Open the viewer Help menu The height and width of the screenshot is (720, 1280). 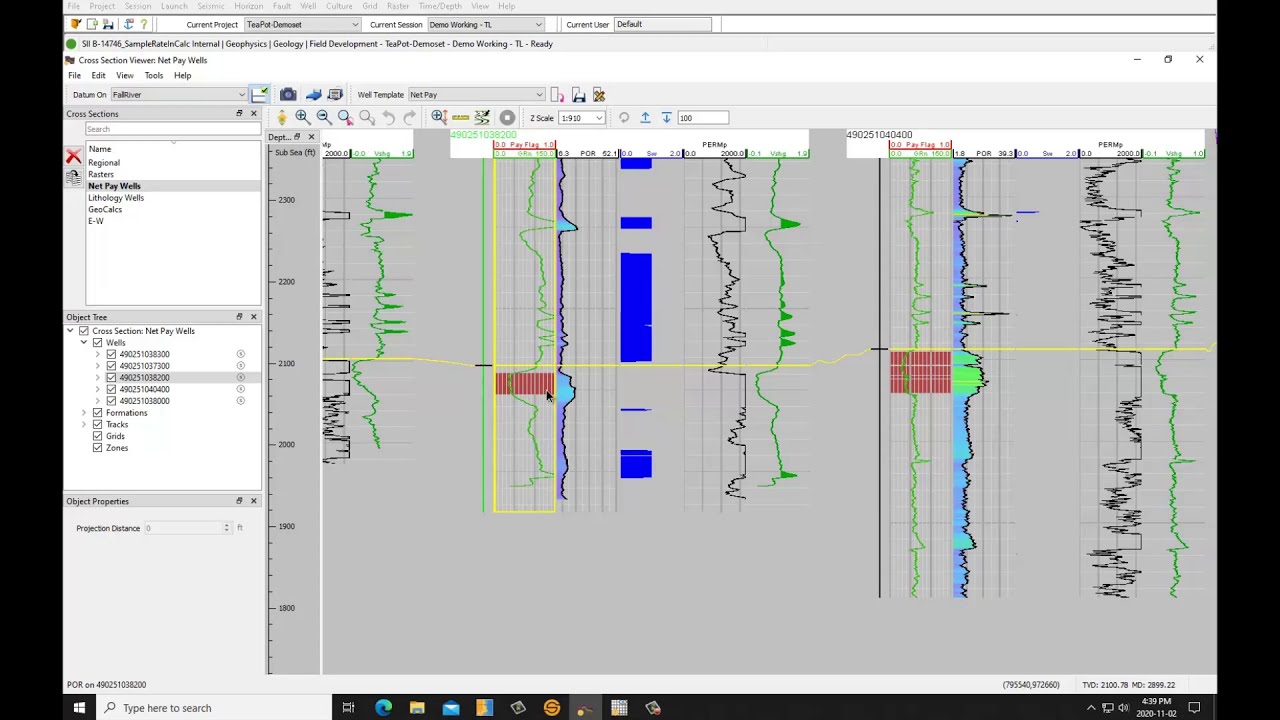(x=182, y=76)
